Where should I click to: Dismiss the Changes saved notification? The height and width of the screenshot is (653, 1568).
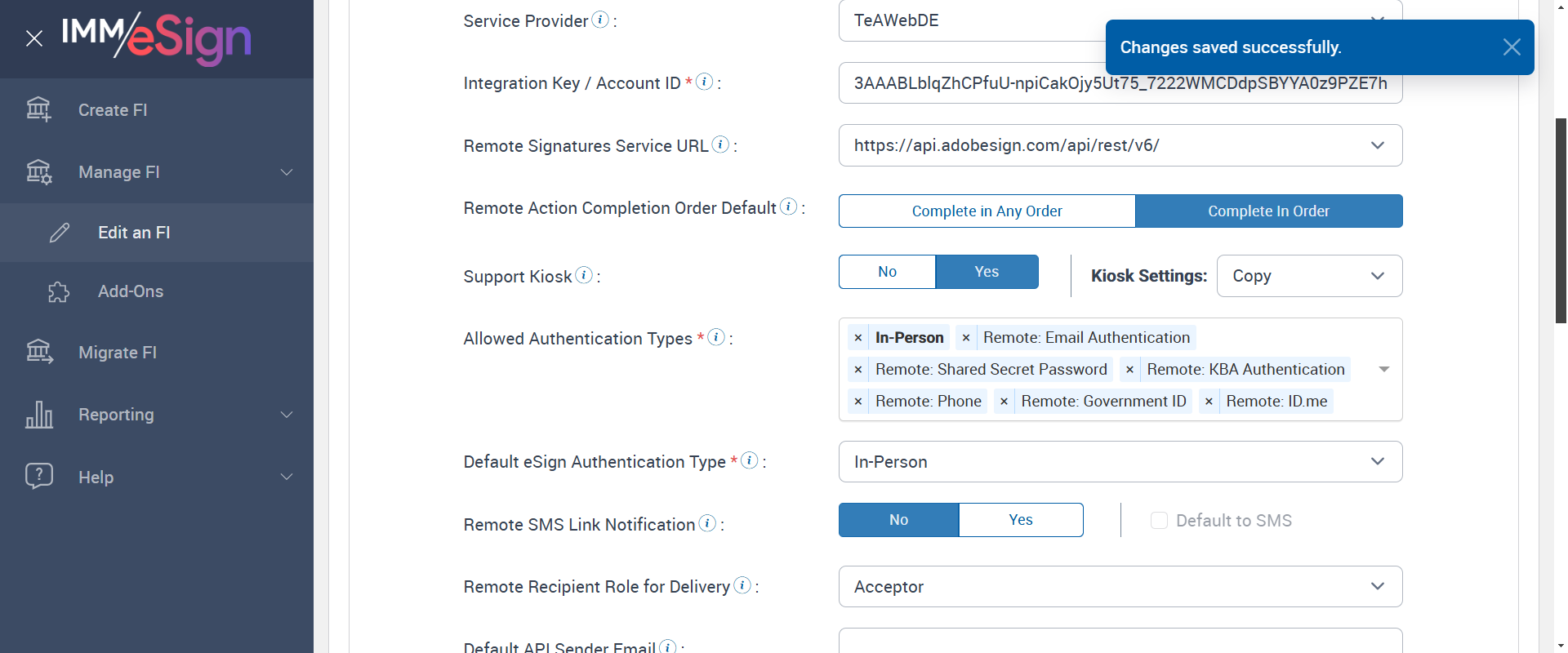pos(1511,47)
